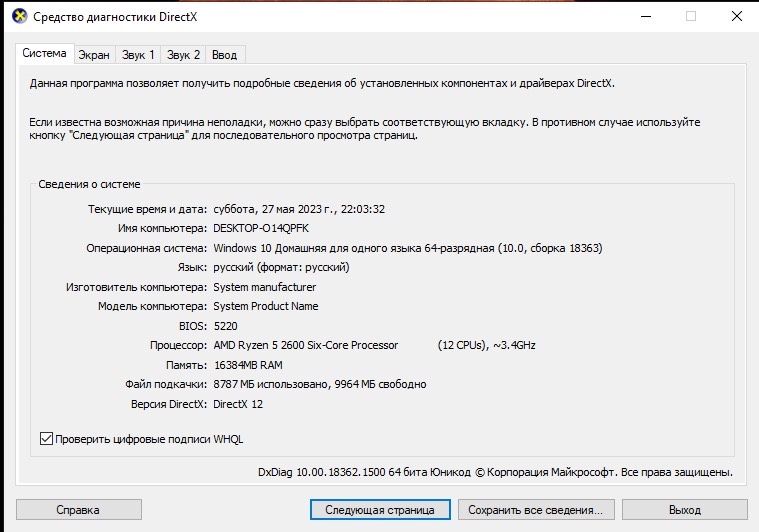Click the Выход button

tap(684, 510)
